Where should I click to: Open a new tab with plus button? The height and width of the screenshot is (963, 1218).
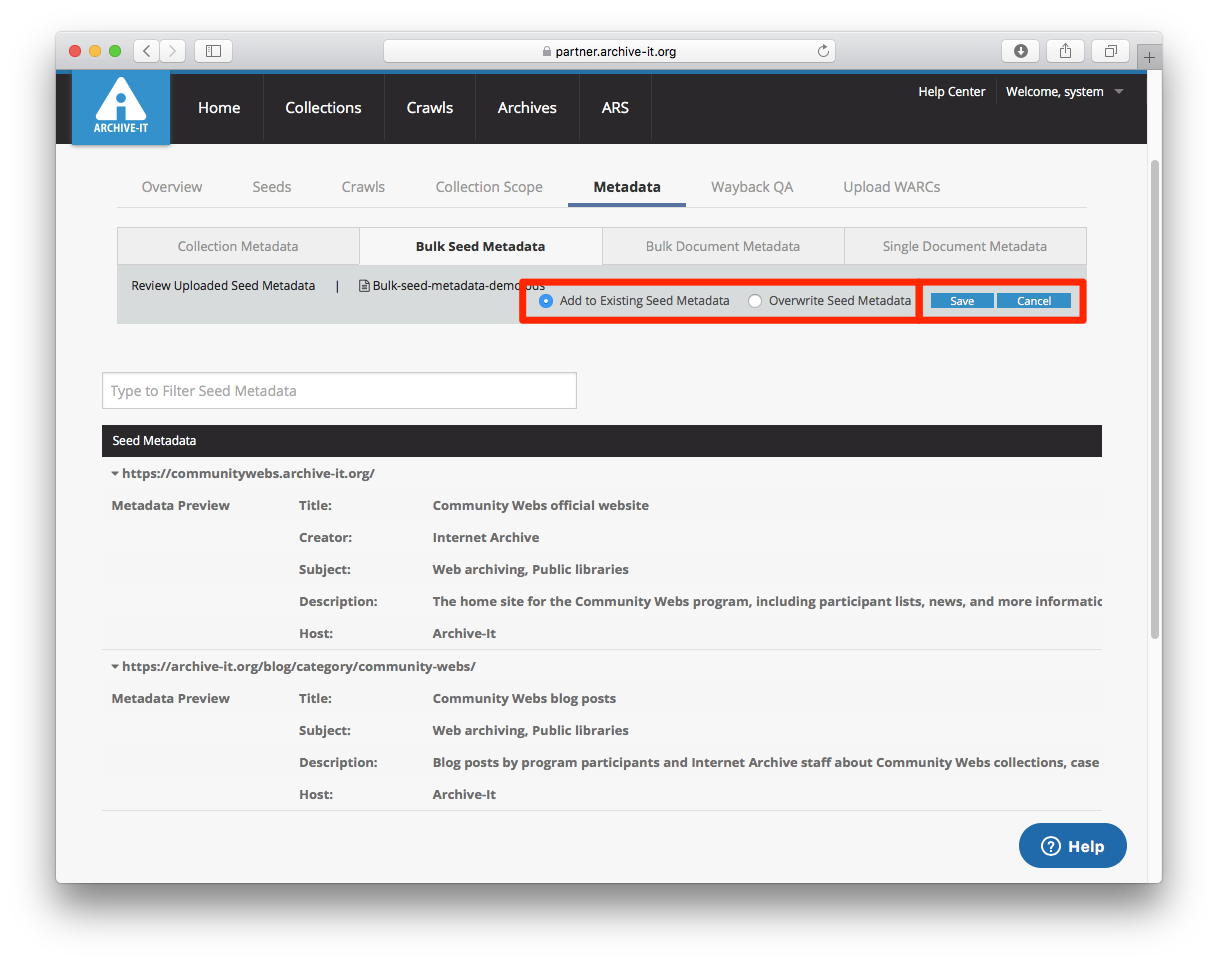pos(1149,58)
